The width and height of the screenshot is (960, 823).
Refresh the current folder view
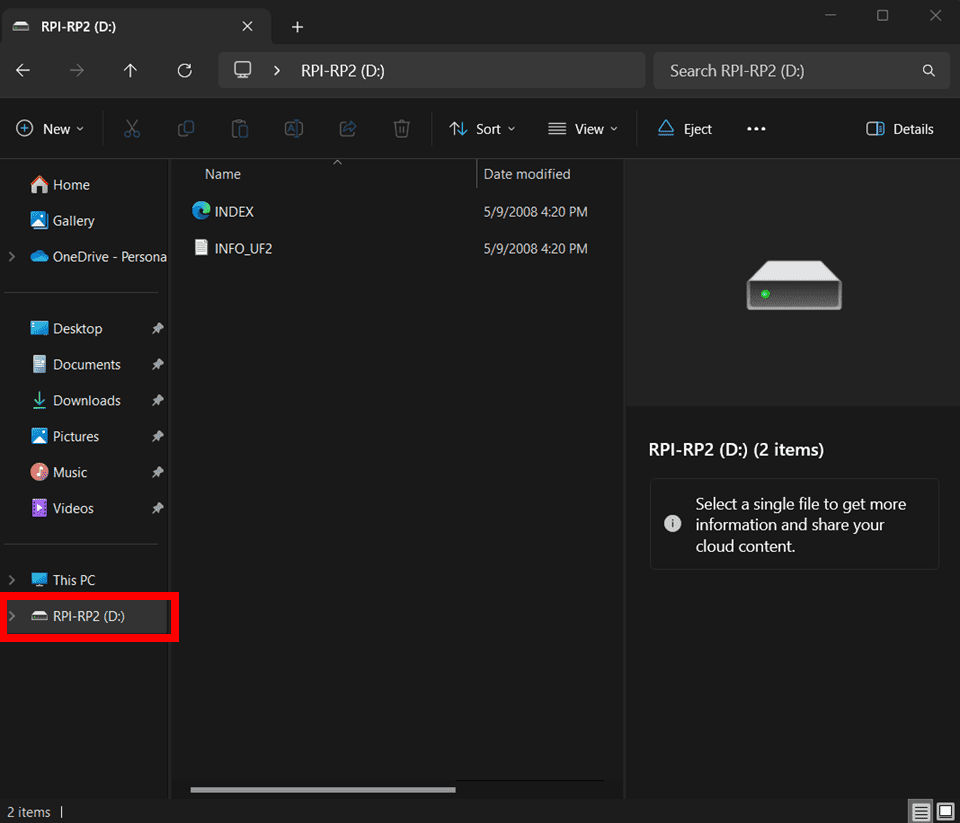click(184, 70)
